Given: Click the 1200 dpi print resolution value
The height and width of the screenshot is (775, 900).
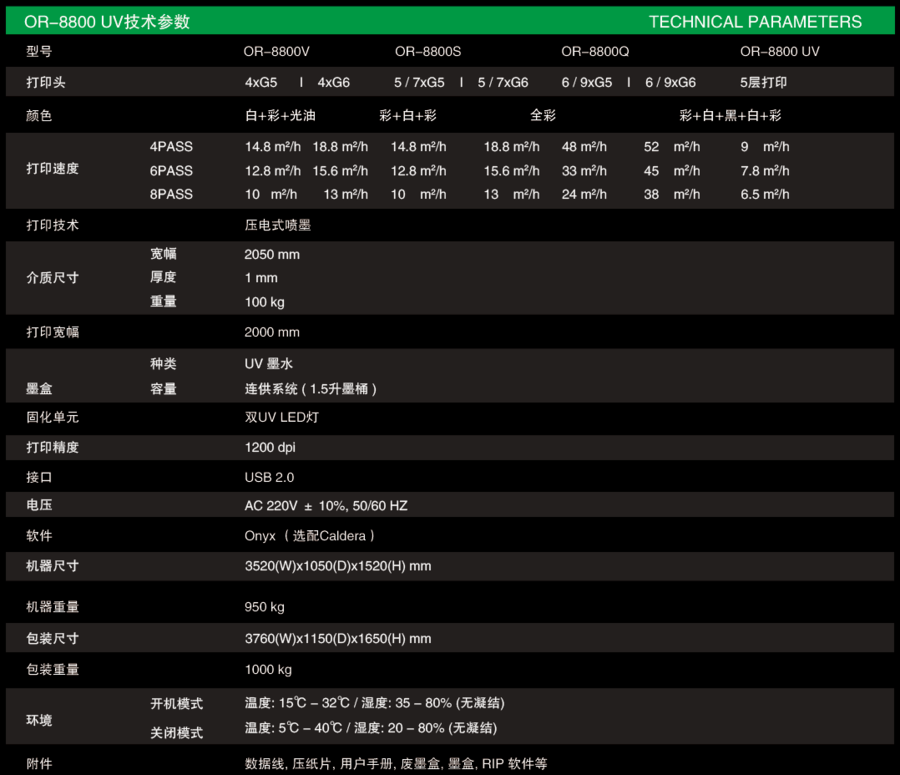Looking at the screenshot, I should tap(270, 447).
